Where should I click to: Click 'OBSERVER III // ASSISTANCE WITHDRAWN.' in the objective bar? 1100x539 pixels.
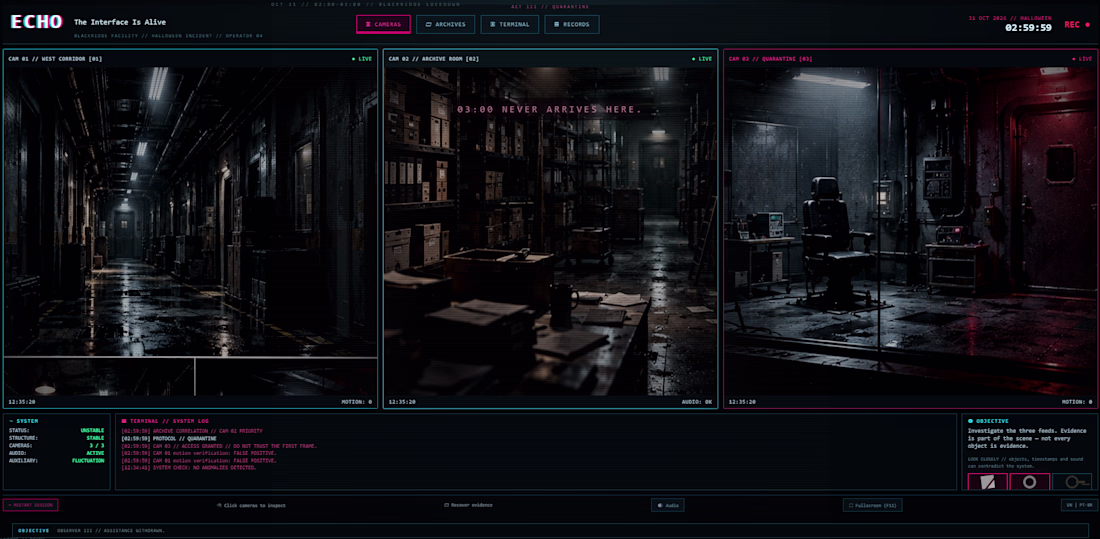[111, 531]
